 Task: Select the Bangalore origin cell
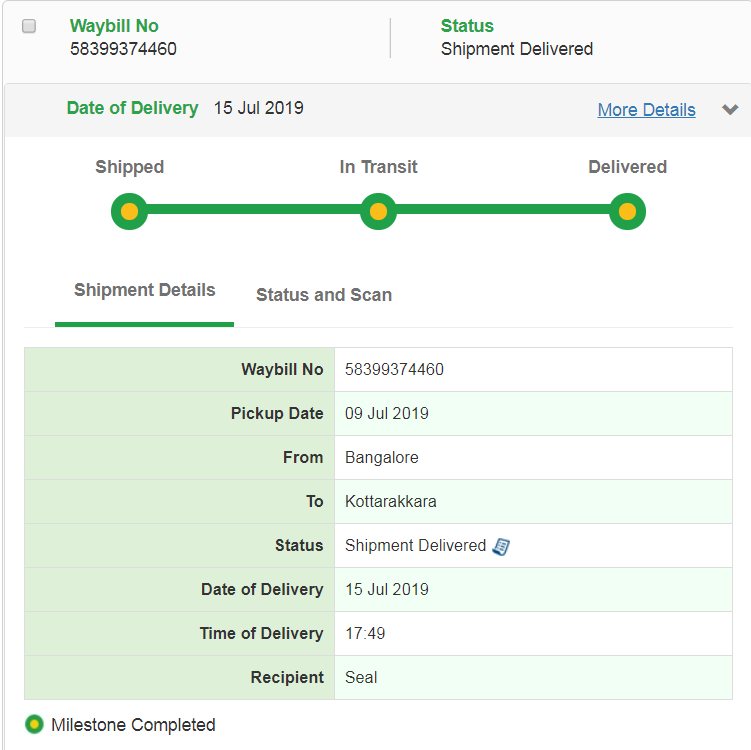(381, 458)
